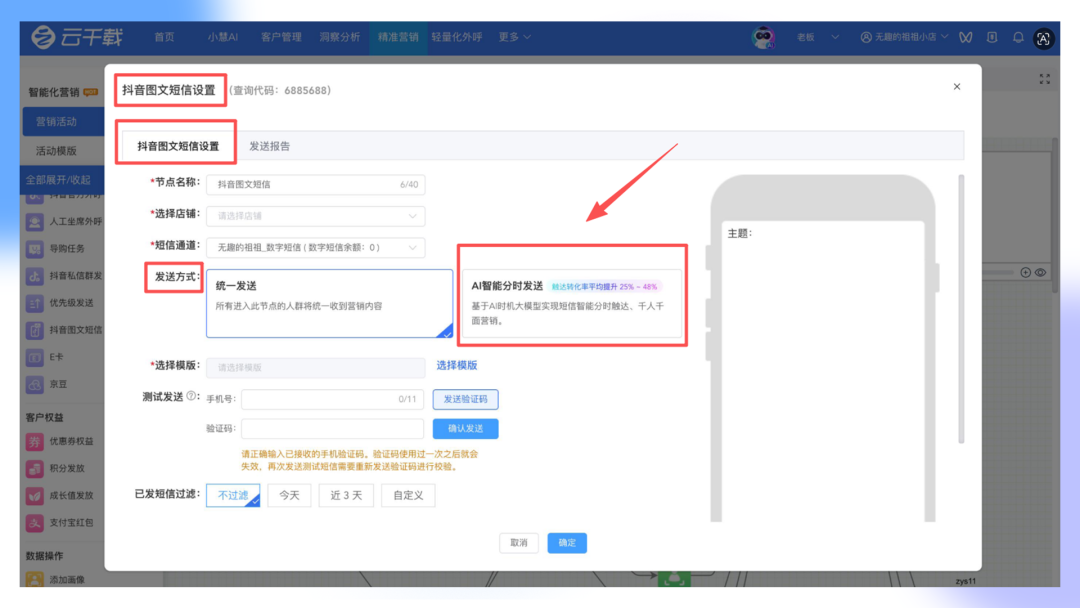Switch to 发送报告 tab
1080x608 pixels.
point(269,146)
